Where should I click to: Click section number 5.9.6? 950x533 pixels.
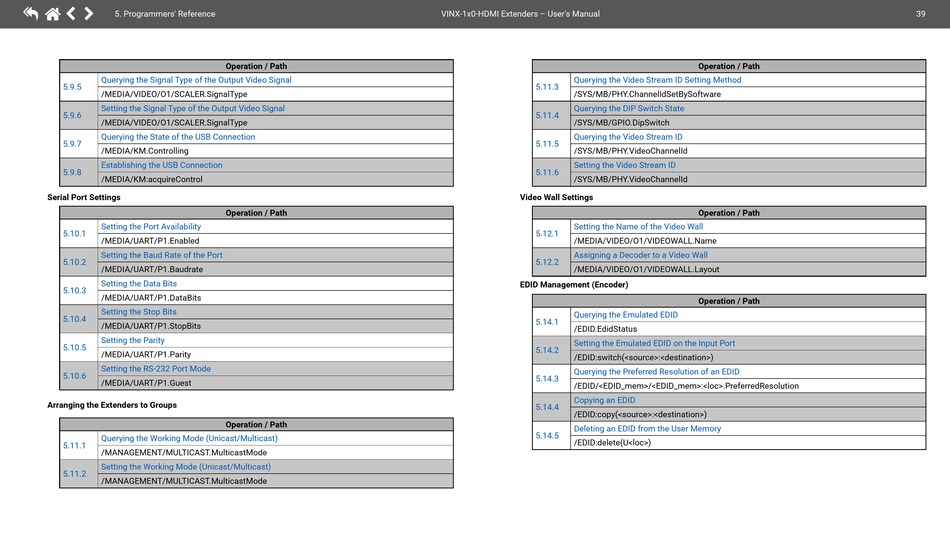[72, 116]
